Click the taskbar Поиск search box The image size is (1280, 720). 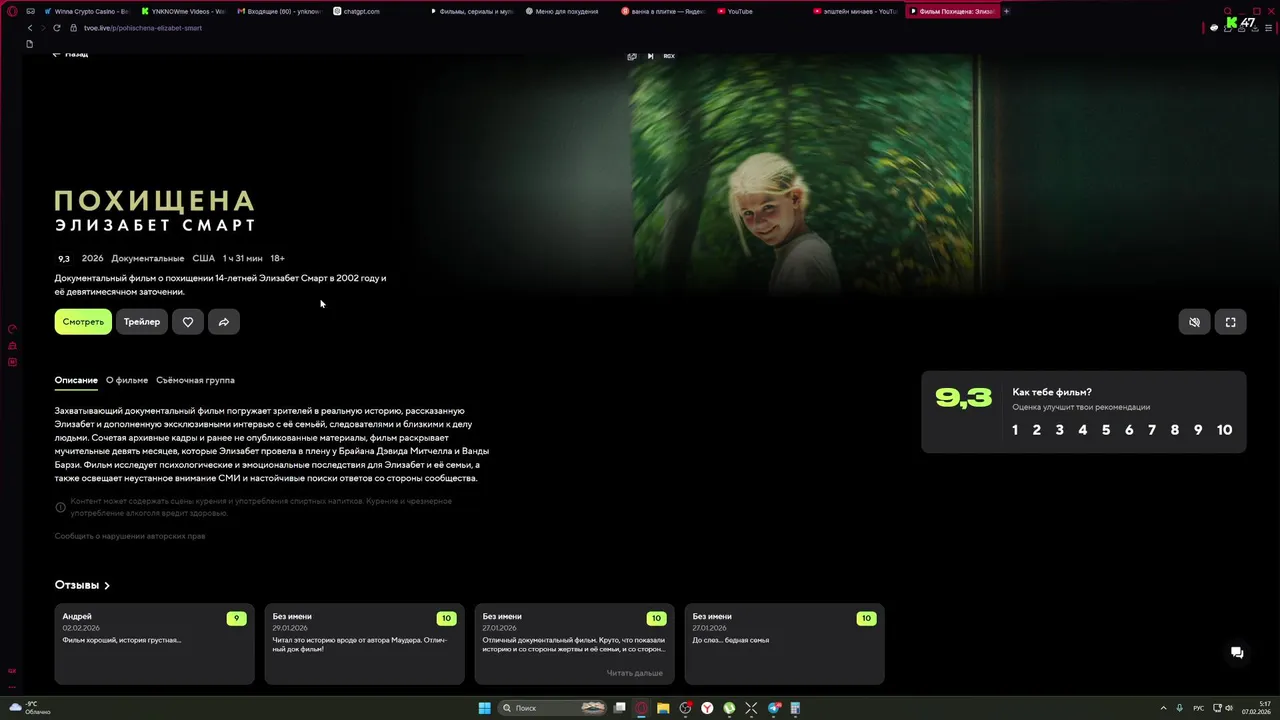coord(553,708)
